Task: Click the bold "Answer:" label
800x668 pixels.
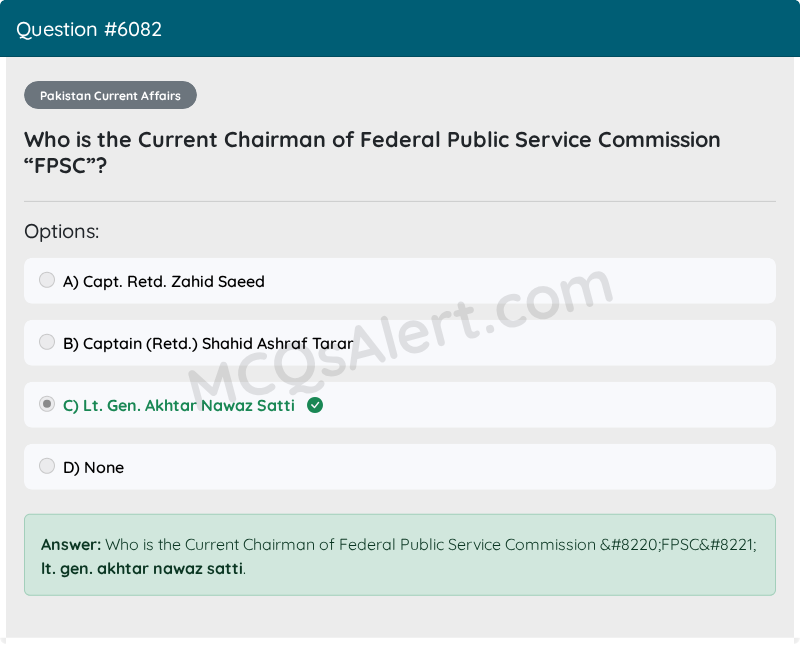Action: 71,545
